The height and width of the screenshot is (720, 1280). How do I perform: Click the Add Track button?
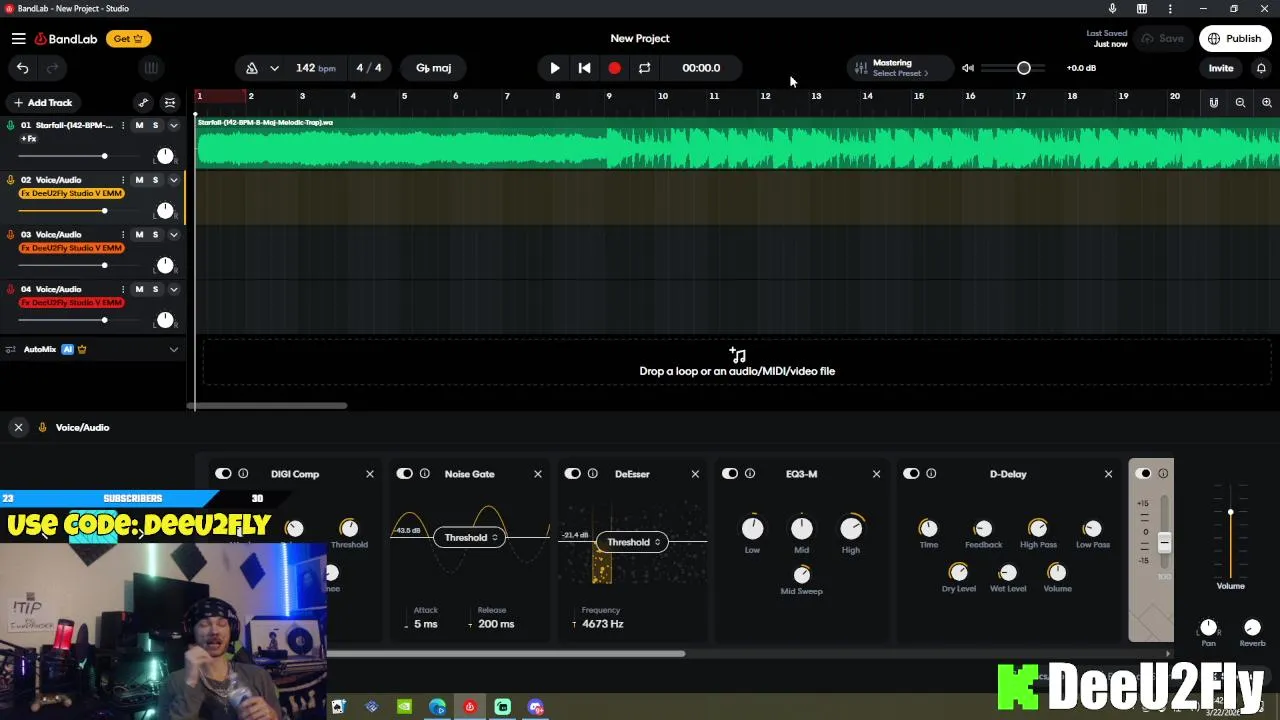click(42, 102)
